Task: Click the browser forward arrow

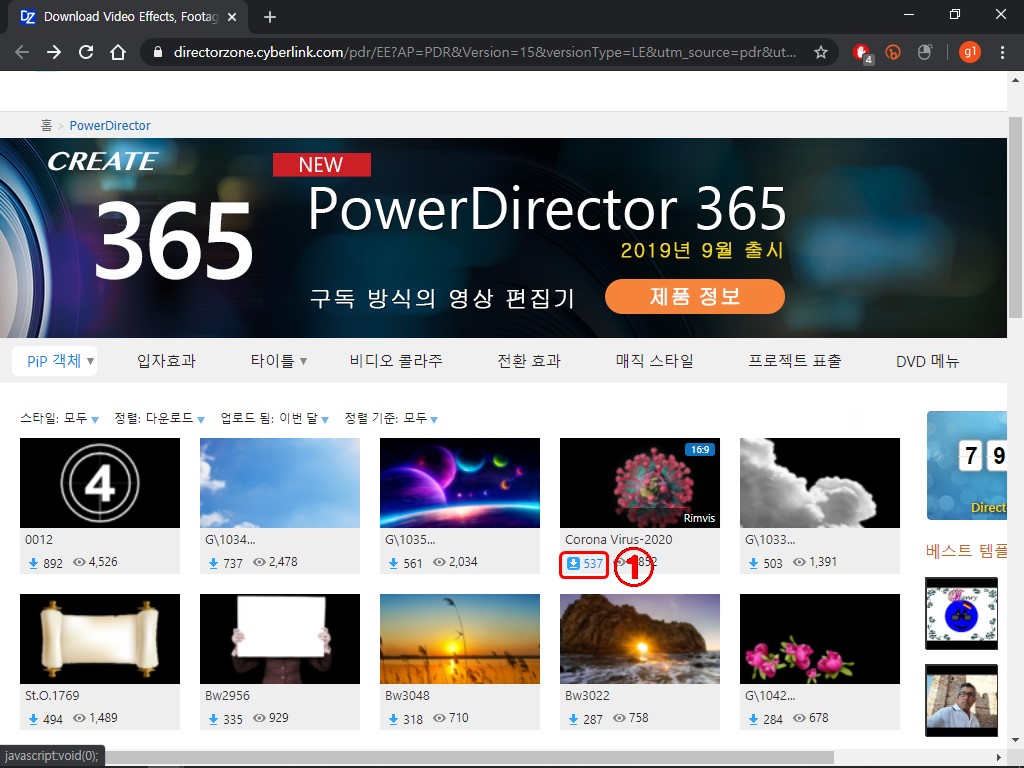Action: pyautogui.click(x=54, y=52)
